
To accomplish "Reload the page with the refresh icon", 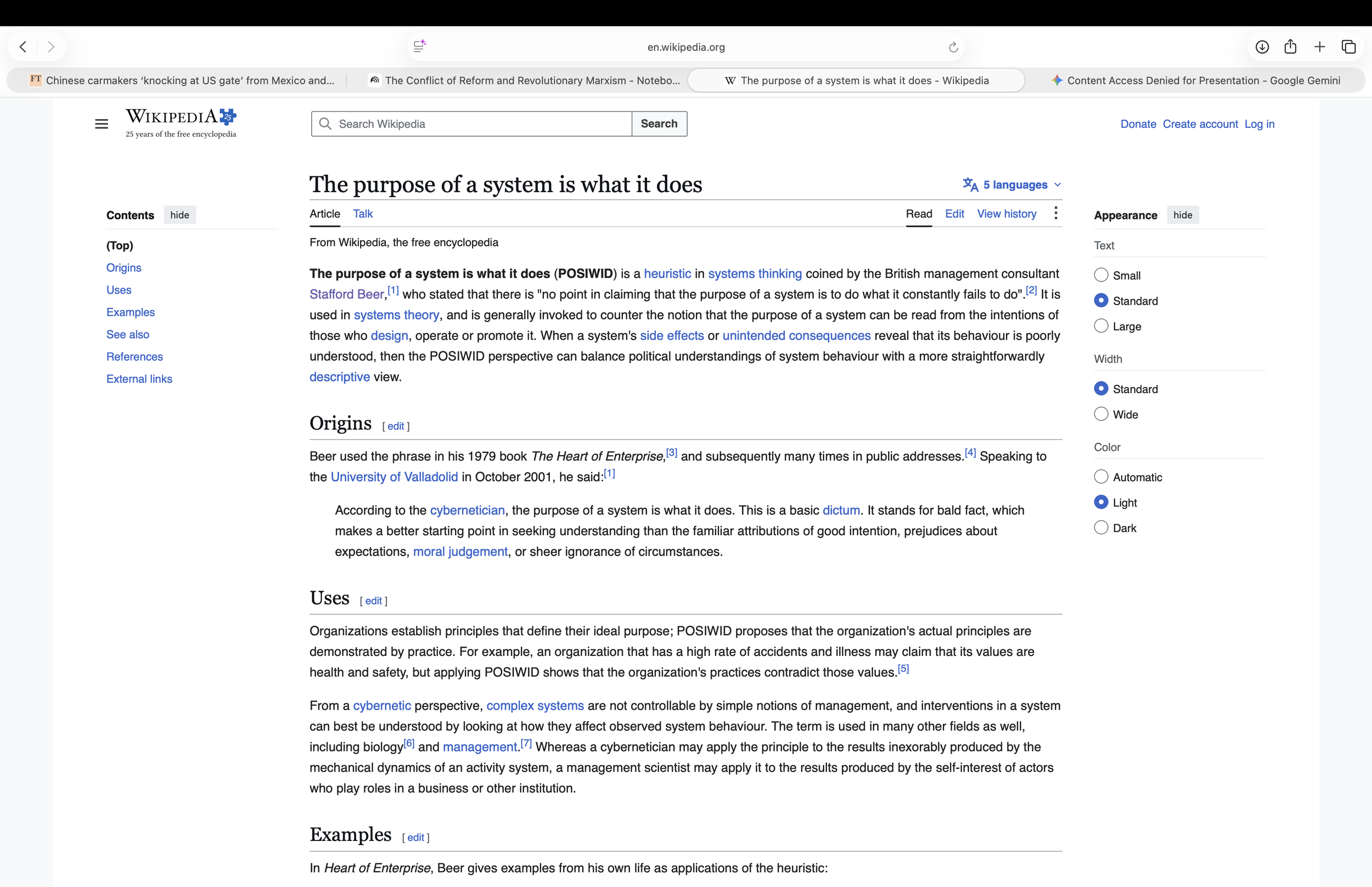I will (x=953, y=47).
